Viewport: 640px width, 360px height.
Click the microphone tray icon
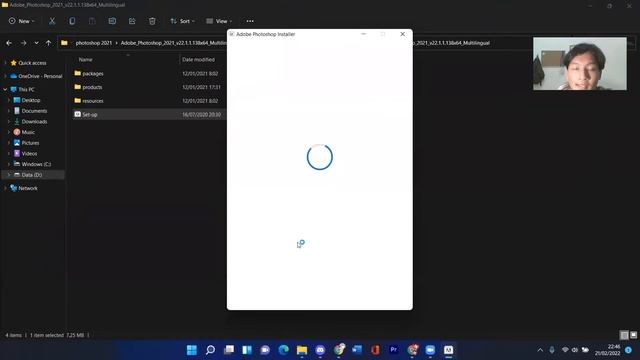point(552,350)
